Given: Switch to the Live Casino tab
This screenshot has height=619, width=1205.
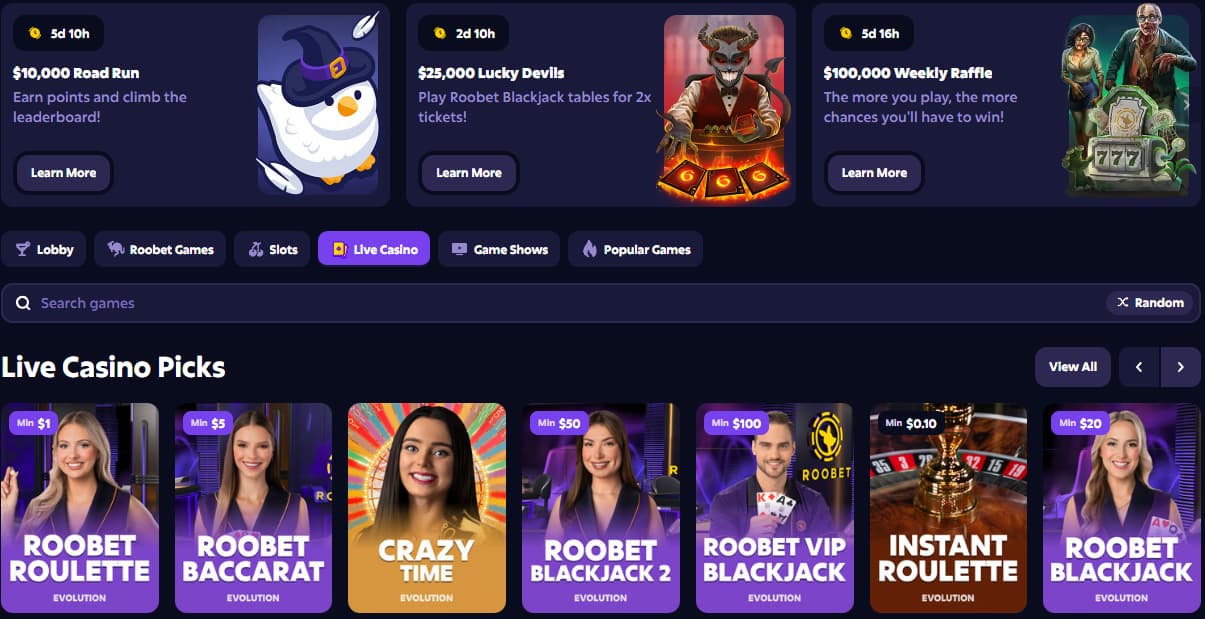Looking at the screenshot, I should (374, 249).
